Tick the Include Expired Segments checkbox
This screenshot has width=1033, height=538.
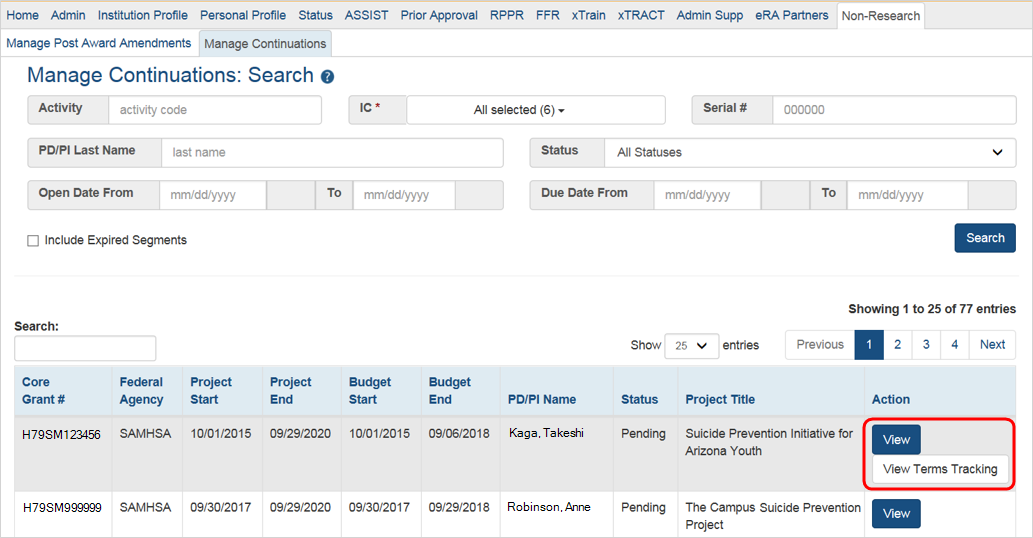33,241
